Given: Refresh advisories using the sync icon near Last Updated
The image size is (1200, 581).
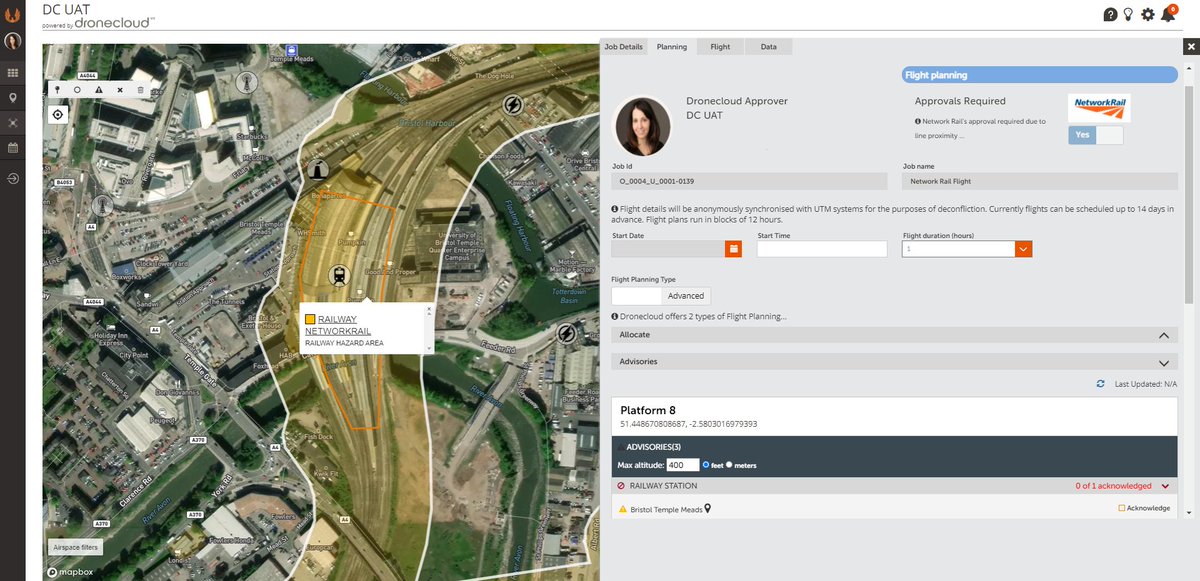Looking at the screenshot, I should tap(1101, 383).
